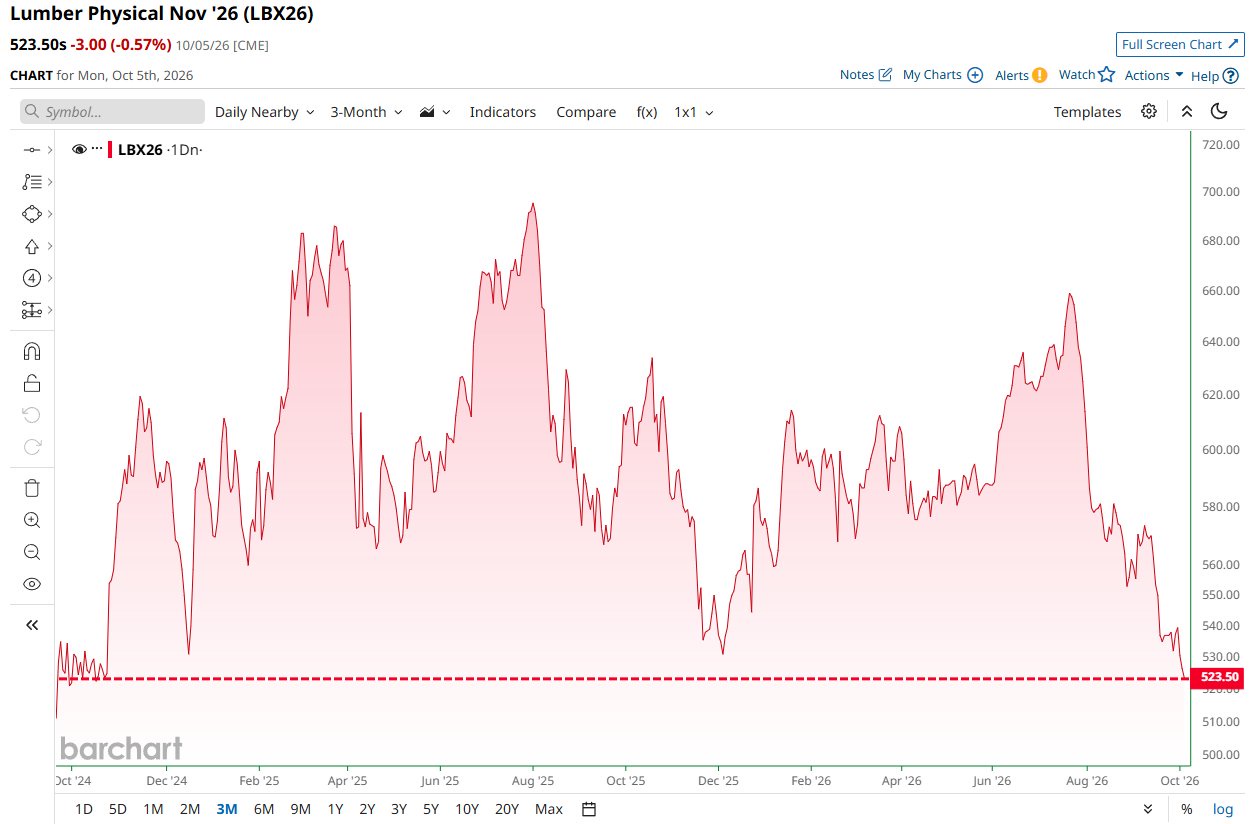This screenshot has height=824, width=1251.
Task: Collapse the left tool sidebar
Action: tap(31, 625)
